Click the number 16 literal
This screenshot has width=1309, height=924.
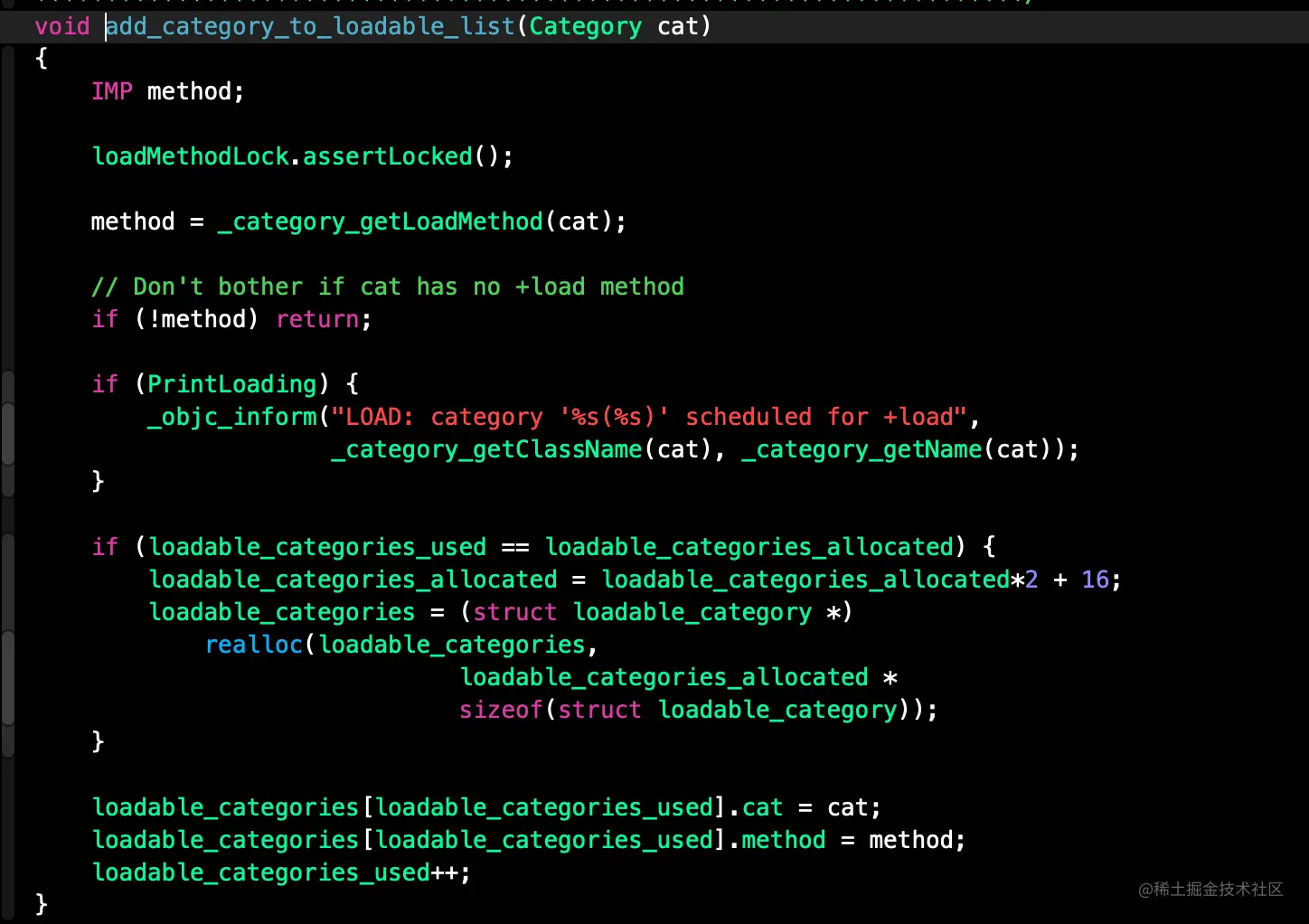1095,580
